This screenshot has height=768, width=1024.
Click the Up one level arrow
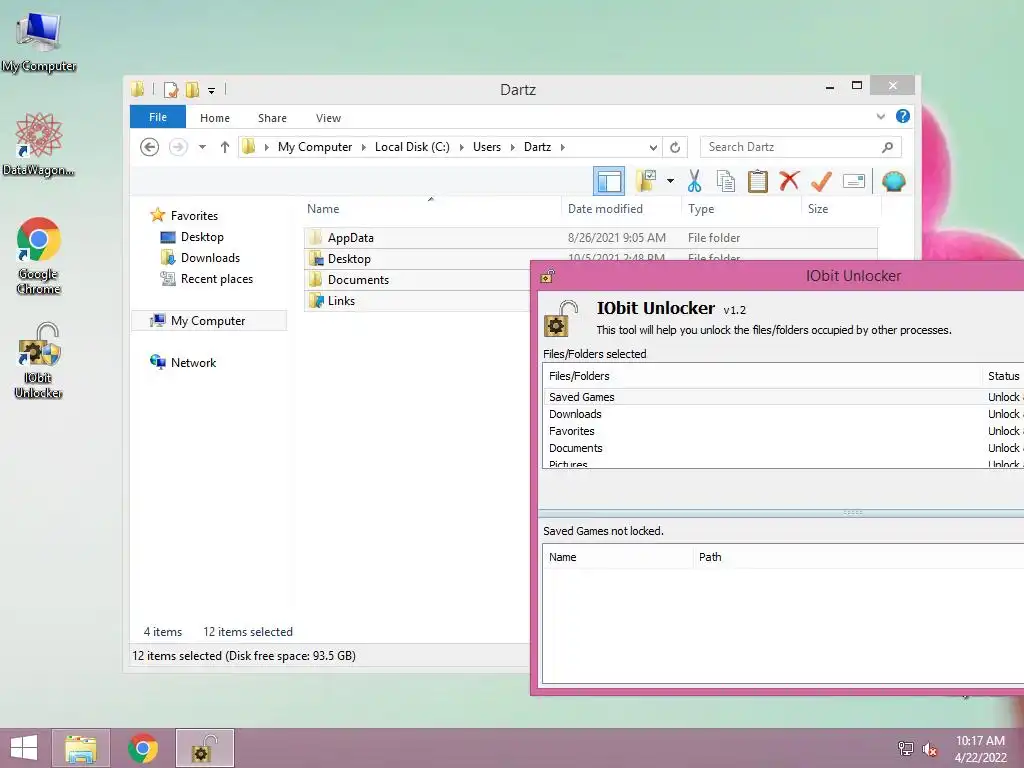[x=225, y=147]
